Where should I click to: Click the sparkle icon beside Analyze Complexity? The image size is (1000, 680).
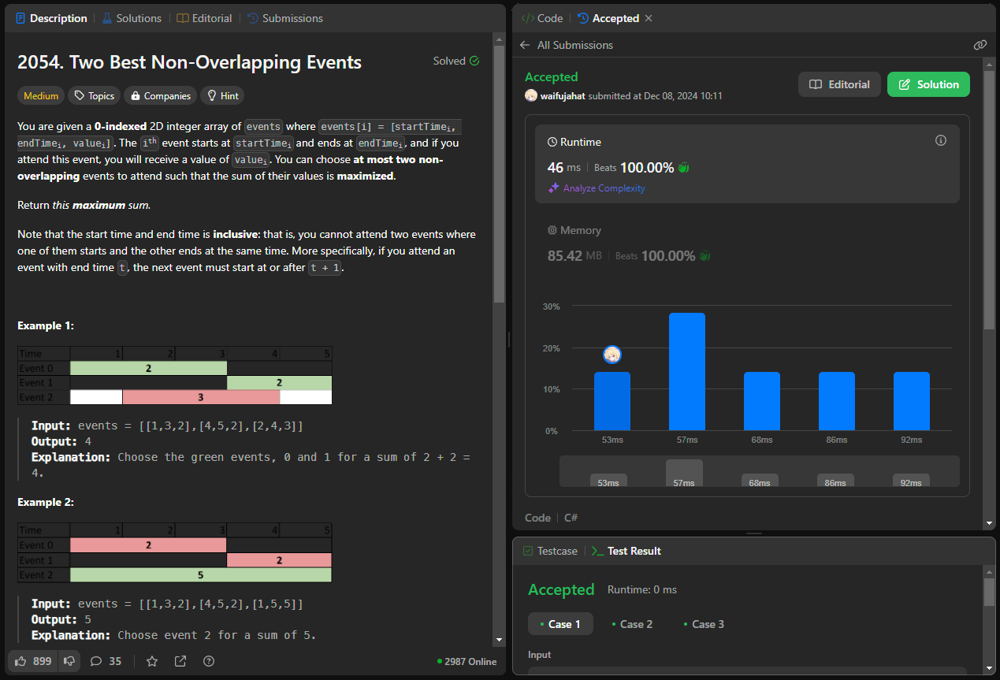click(x=554, y=188)
